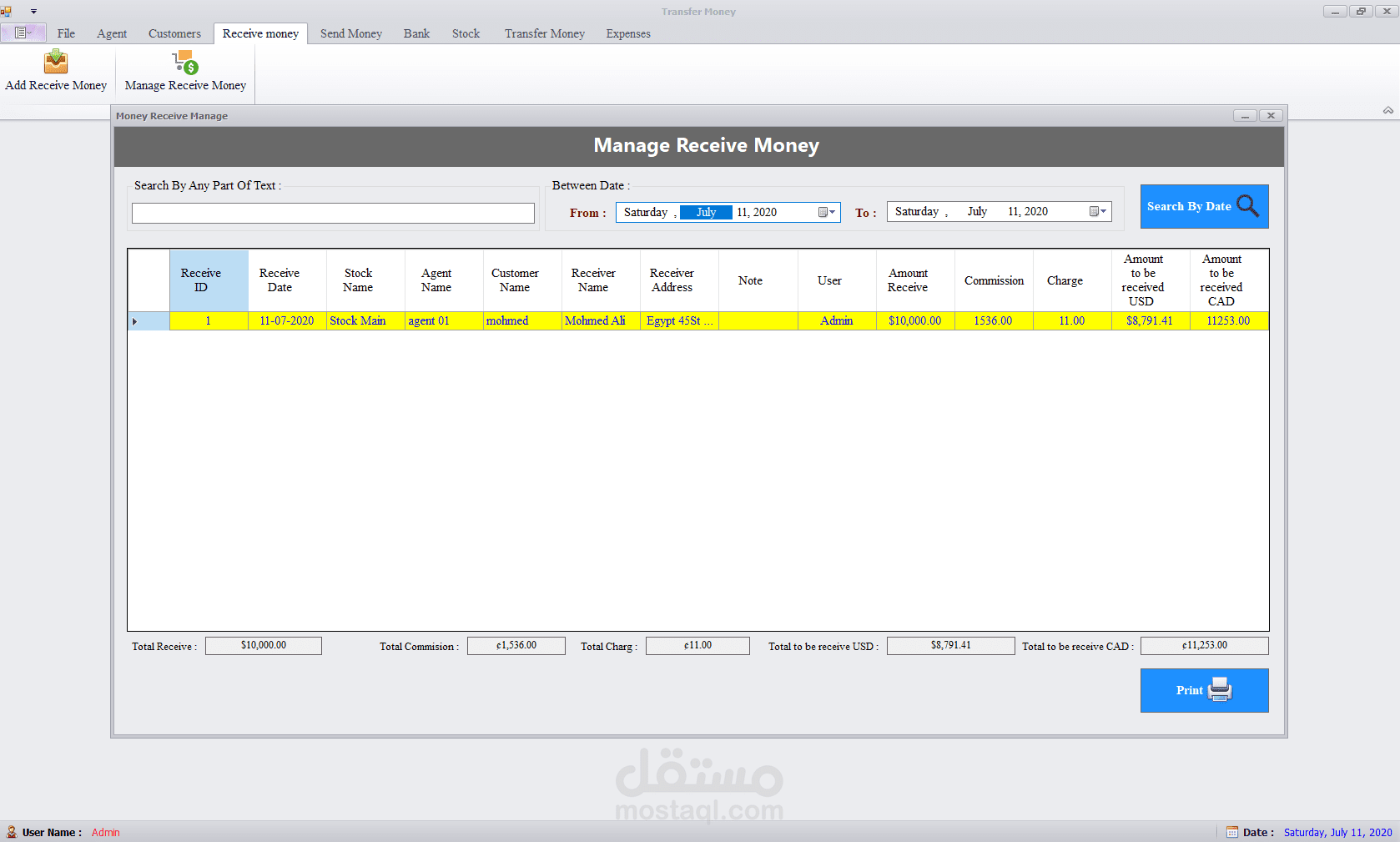Click the Total to be receive CAD box
This screenshot has height=842, width=1400.
[1205, 646]
